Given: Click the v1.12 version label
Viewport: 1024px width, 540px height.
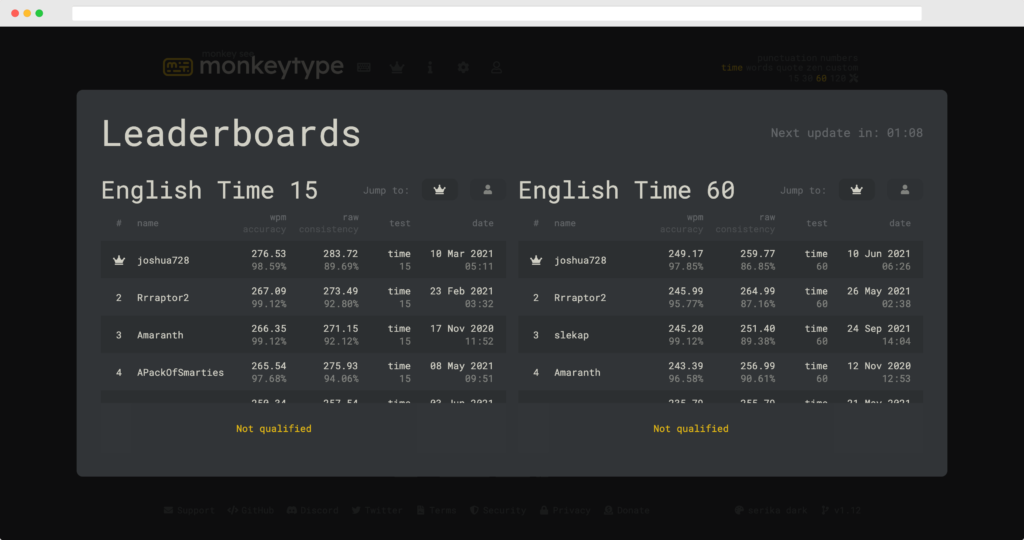Looking at the screenshot, I should click(840, 510).
